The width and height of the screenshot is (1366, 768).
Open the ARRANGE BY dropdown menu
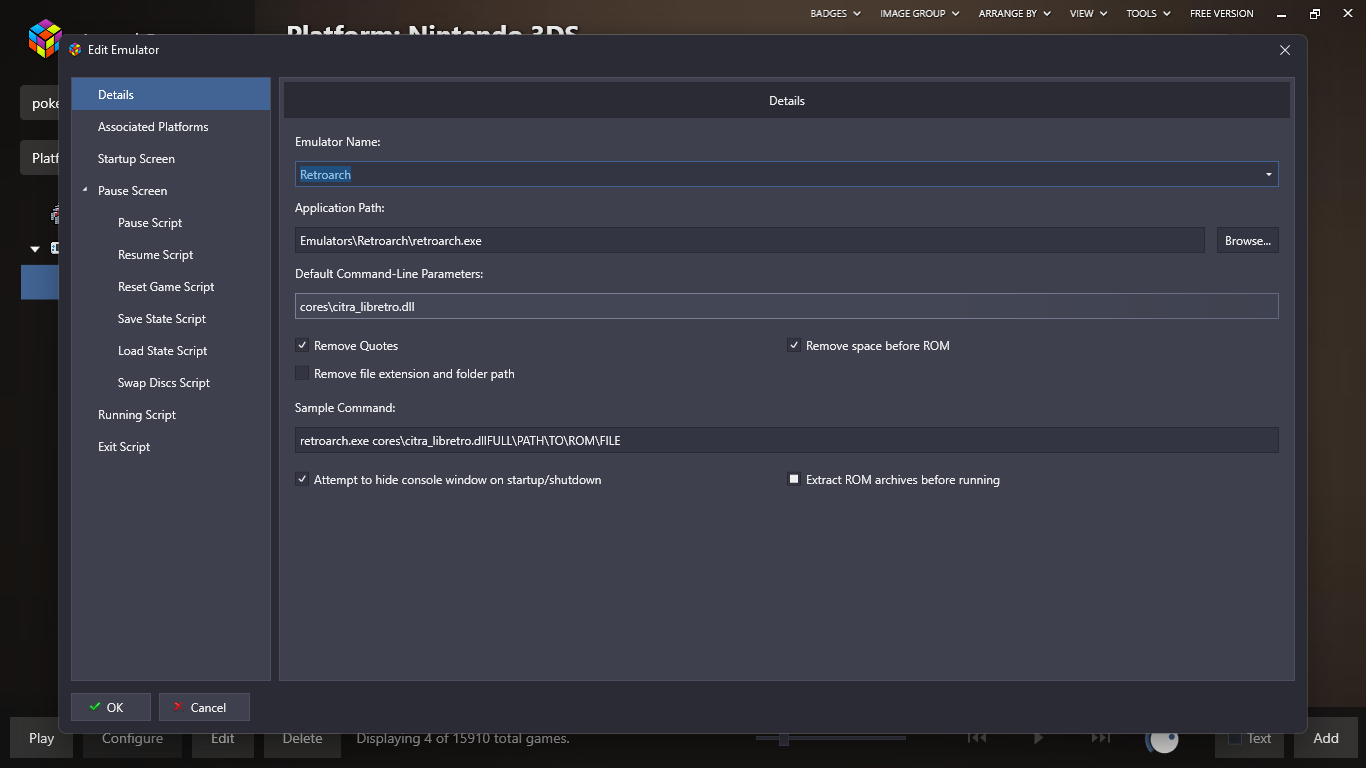tap(1014, 13)
